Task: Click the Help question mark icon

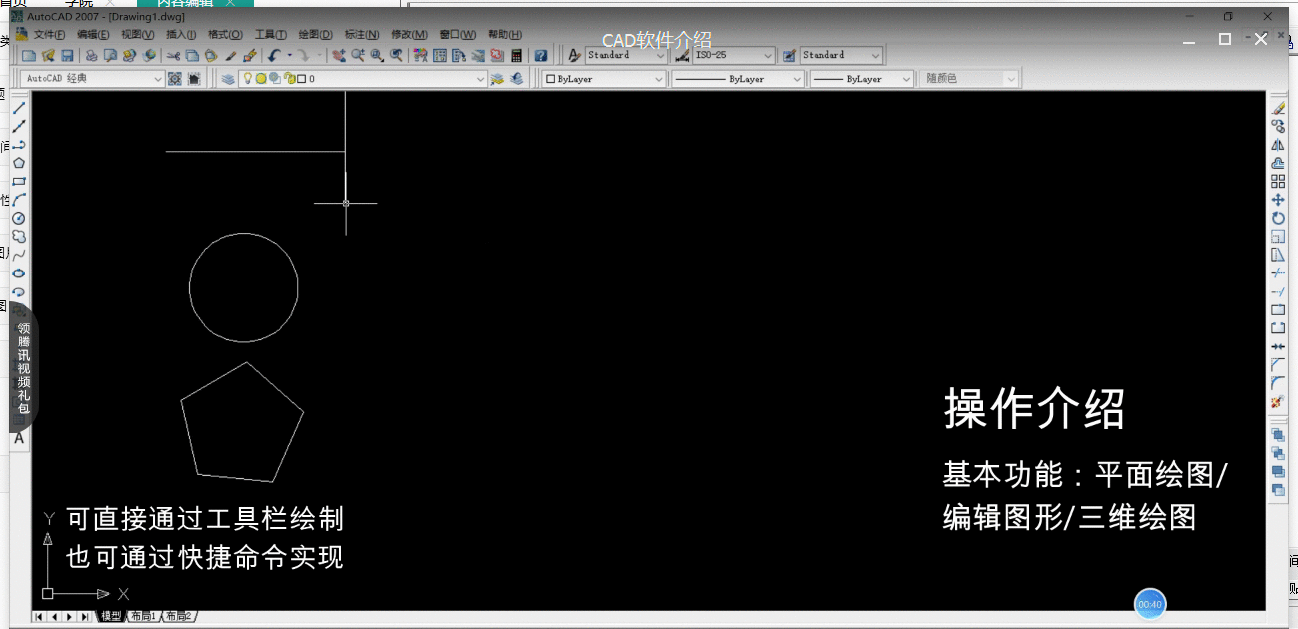Action: coord(541,56)
